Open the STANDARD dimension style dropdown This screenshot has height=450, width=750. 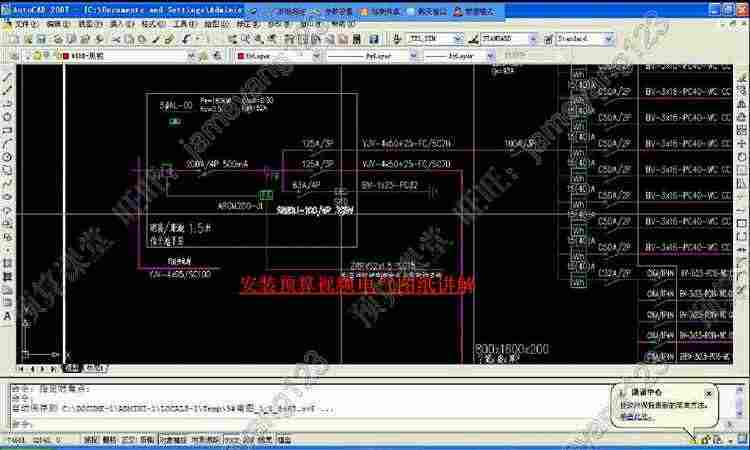(533, 39)
